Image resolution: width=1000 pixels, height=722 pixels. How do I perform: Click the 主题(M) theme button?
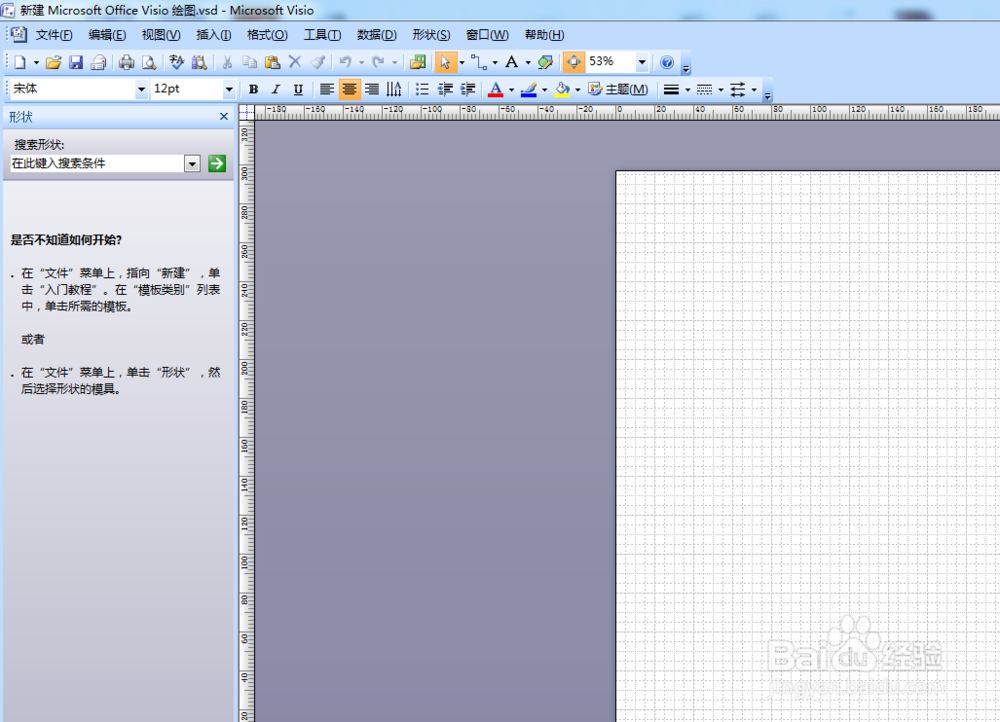click(x=618, y=90)
